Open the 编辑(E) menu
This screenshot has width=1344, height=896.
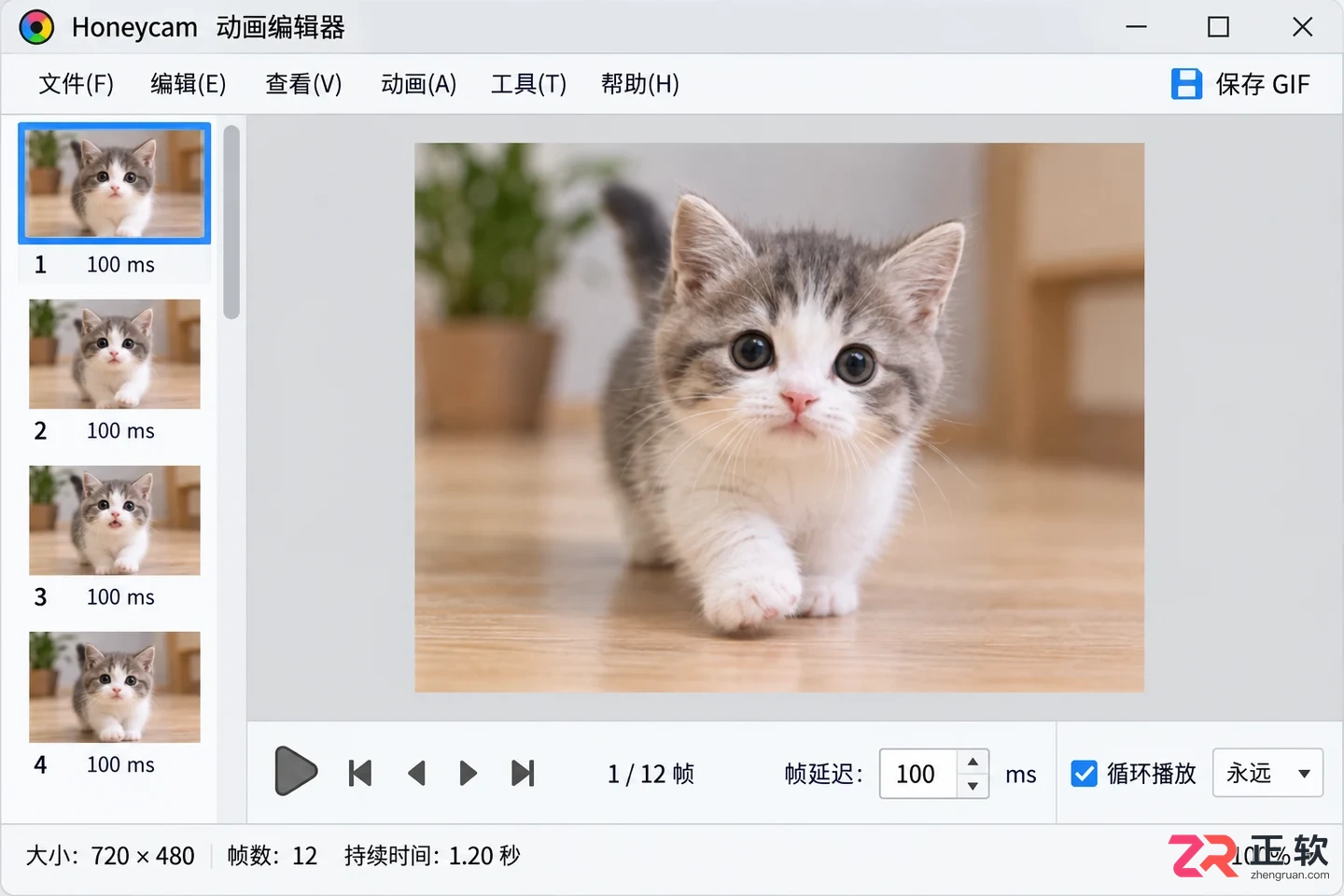[189, 84]
